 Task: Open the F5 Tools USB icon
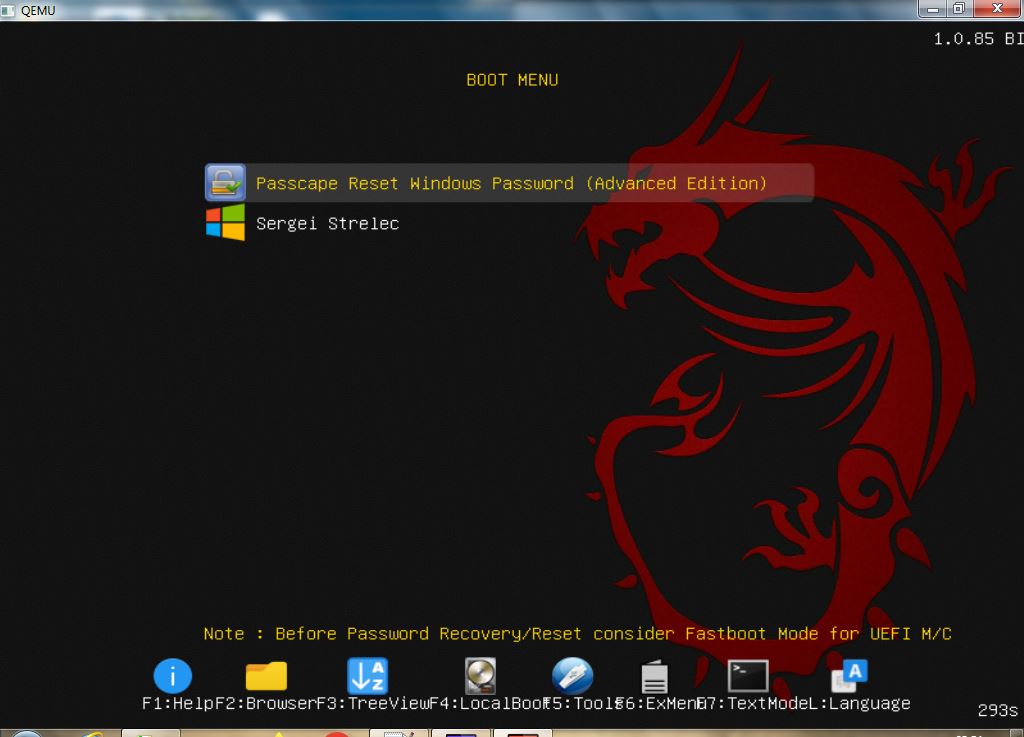pyautogui.click(x=573, y=676)
